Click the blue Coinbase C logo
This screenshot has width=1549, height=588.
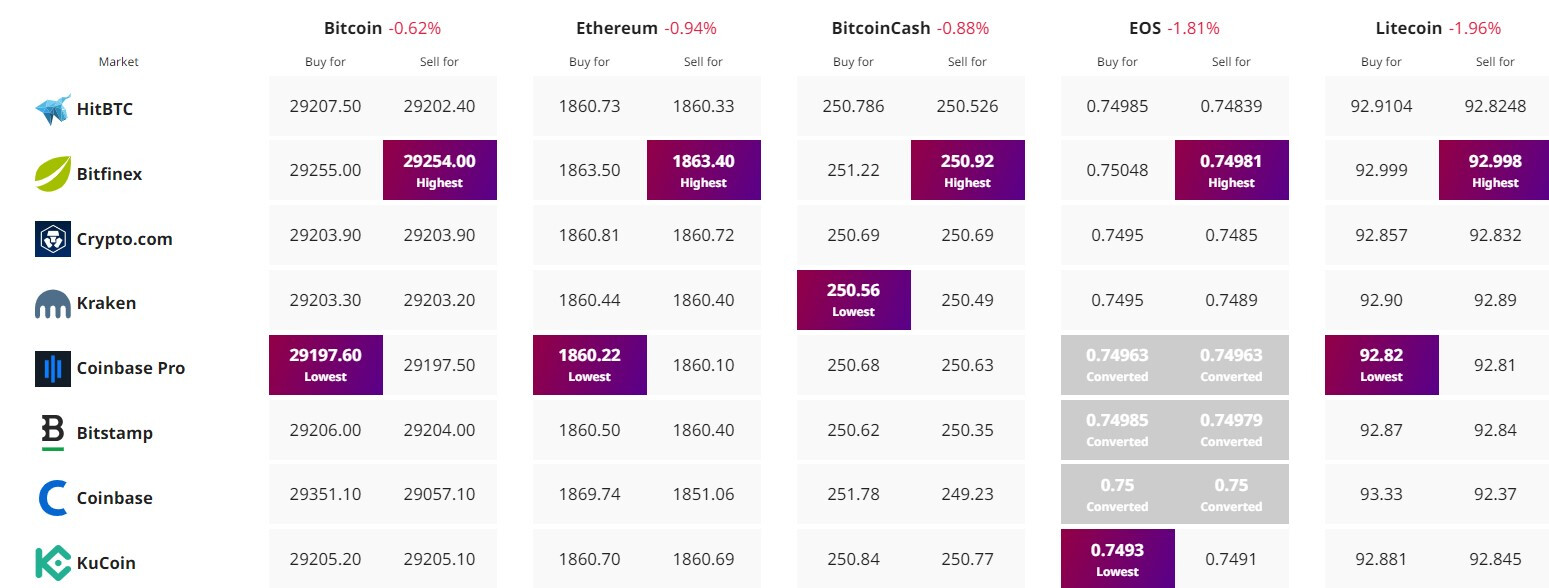coord(53,498)
